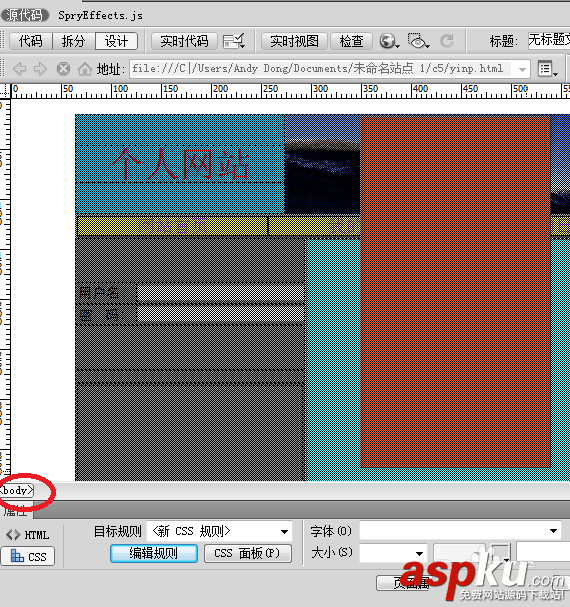Click the ruler origin corner icon
This screenshot has width=570, height=607.
[x=5, y=91]
